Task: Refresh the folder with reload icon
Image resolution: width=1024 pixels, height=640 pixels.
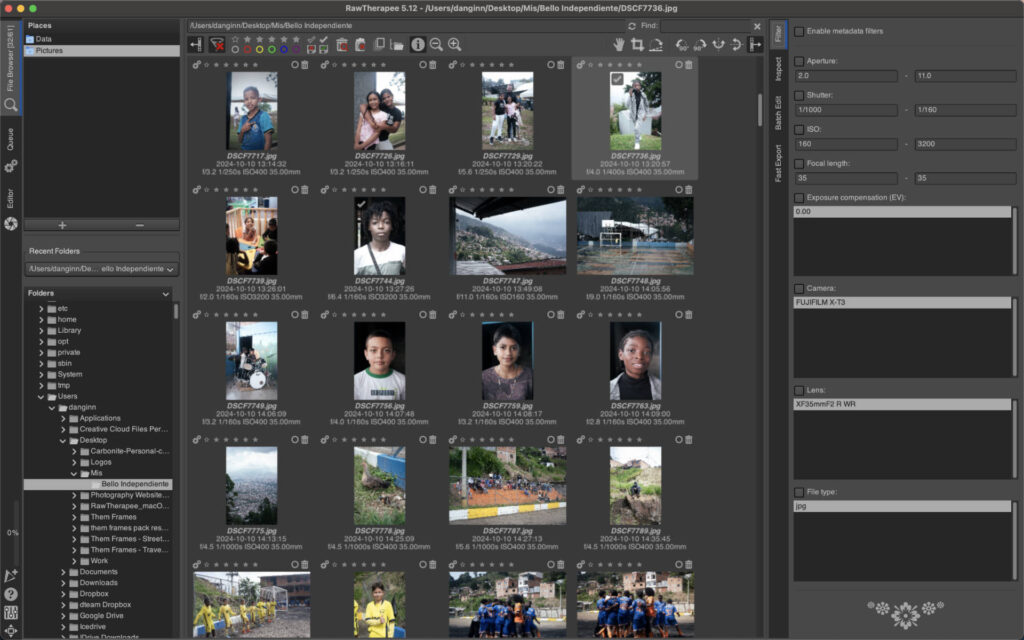Action: click(632, 26)
